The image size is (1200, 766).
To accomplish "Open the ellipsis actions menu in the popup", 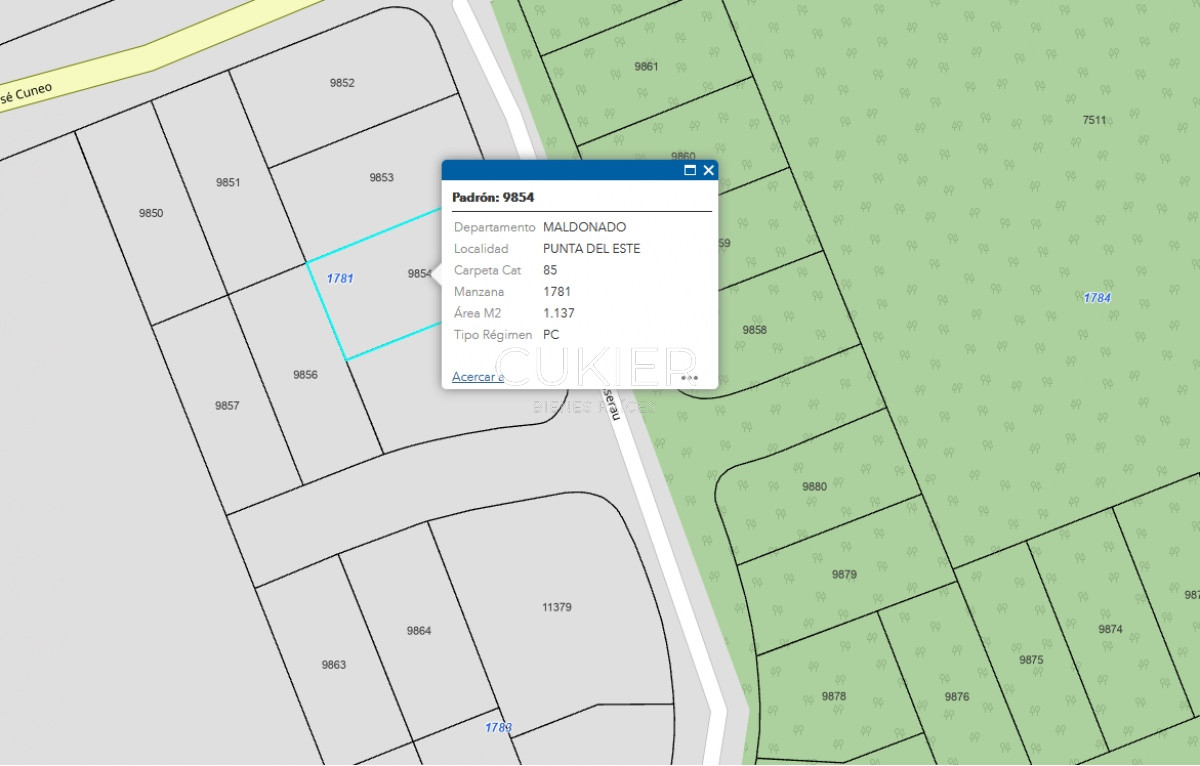I will (x=687, y=377).
